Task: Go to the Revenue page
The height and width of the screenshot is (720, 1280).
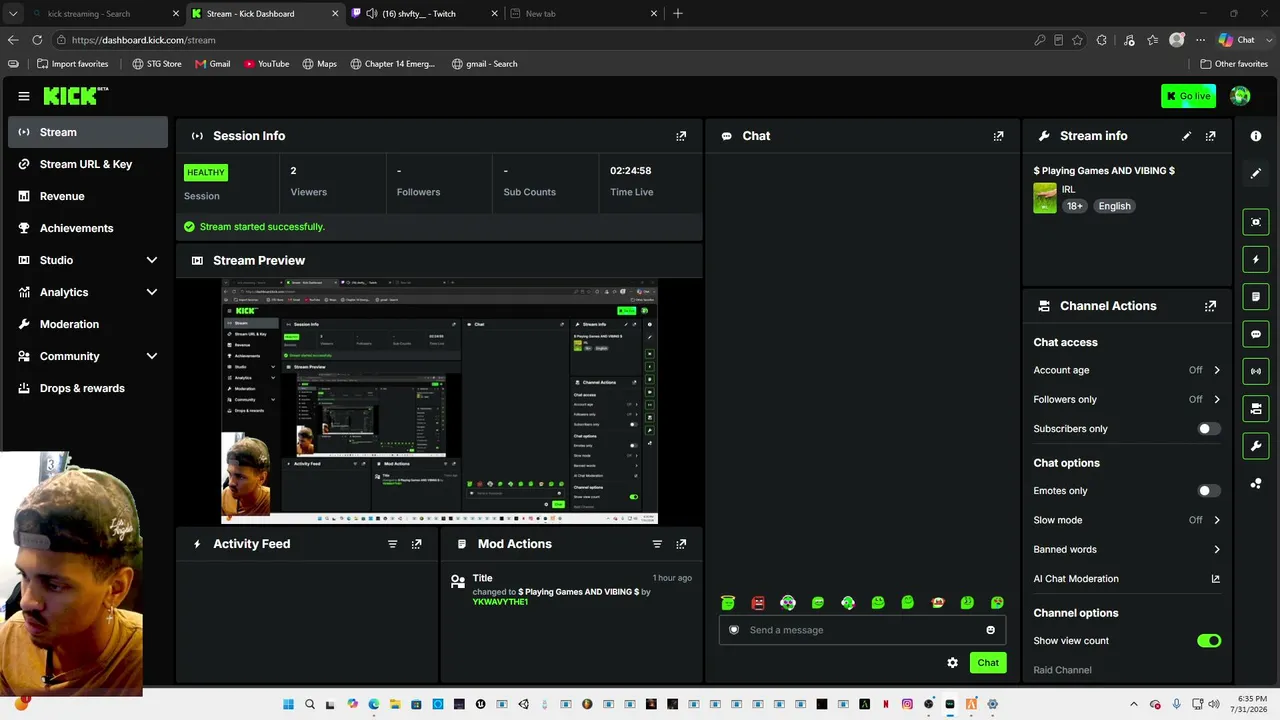Action: pyautogui.click(x=88, y=196)
